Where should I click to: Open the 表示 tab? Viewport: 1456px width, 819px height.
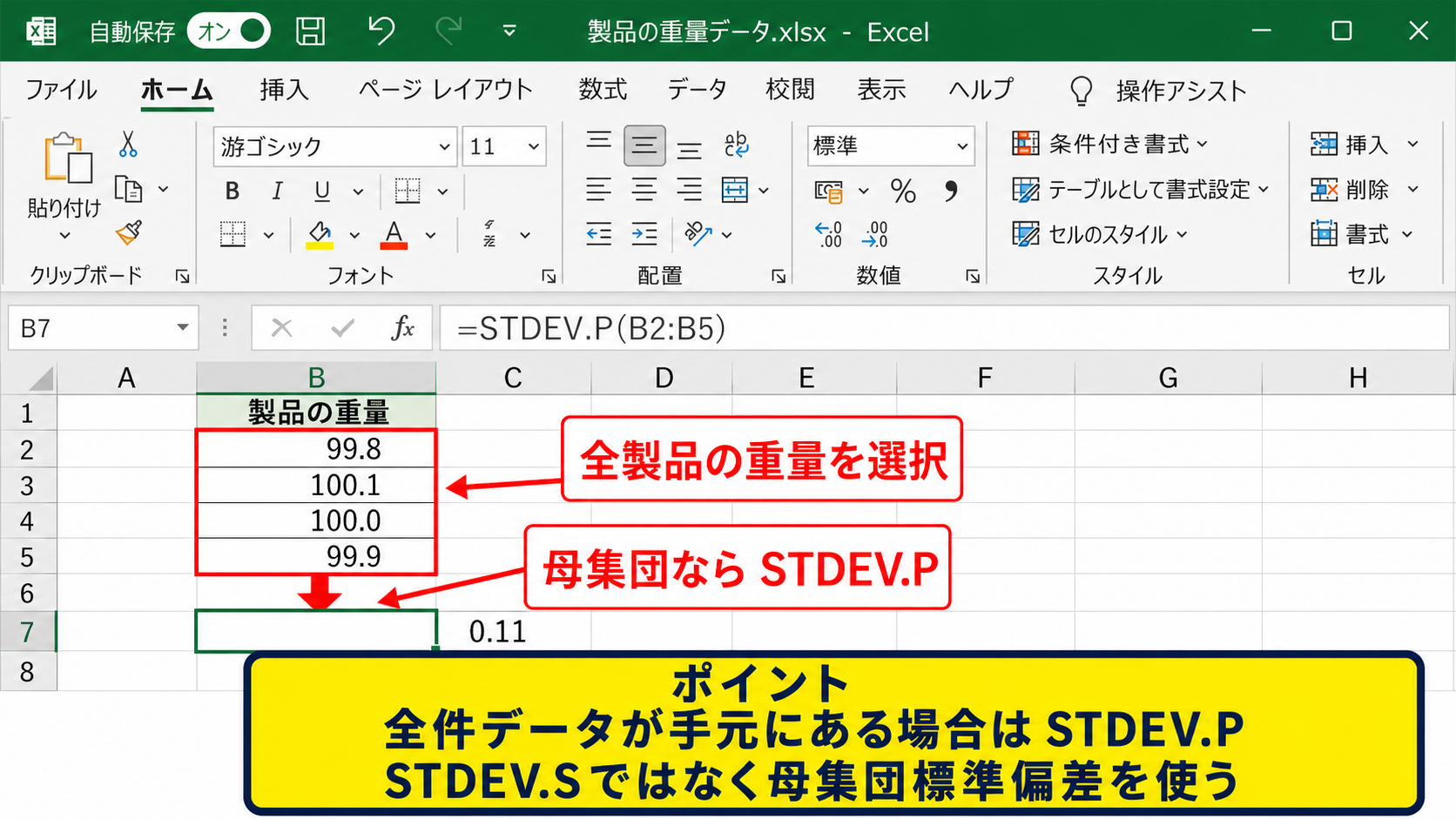[x=881, y=90]
